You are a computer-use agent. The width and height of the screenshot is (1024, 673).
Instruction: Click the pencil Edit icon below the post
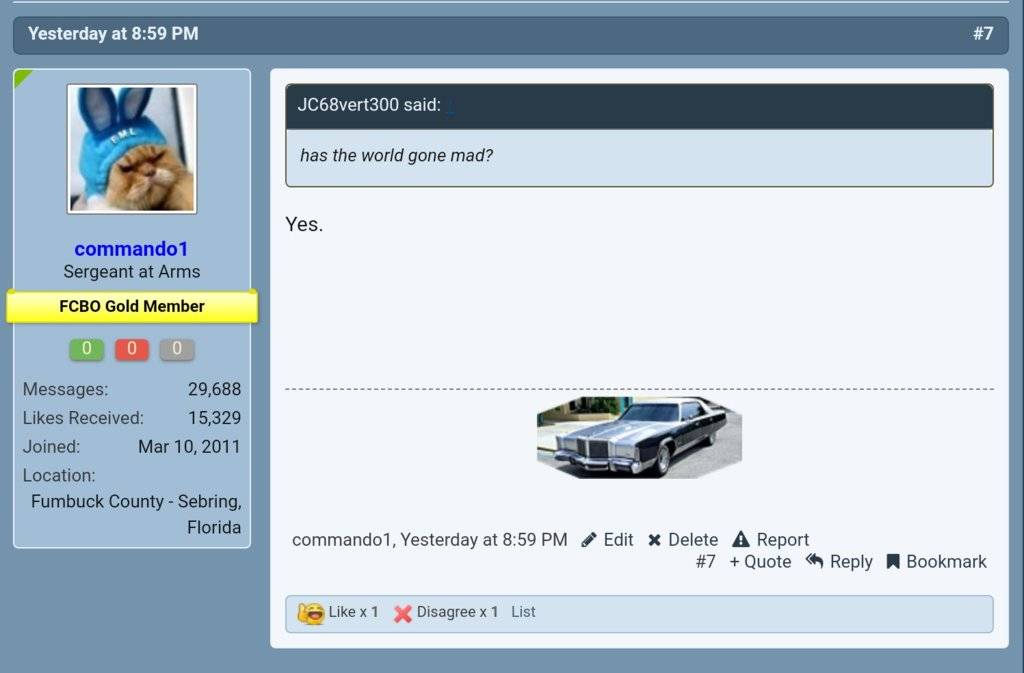[590, 540]
